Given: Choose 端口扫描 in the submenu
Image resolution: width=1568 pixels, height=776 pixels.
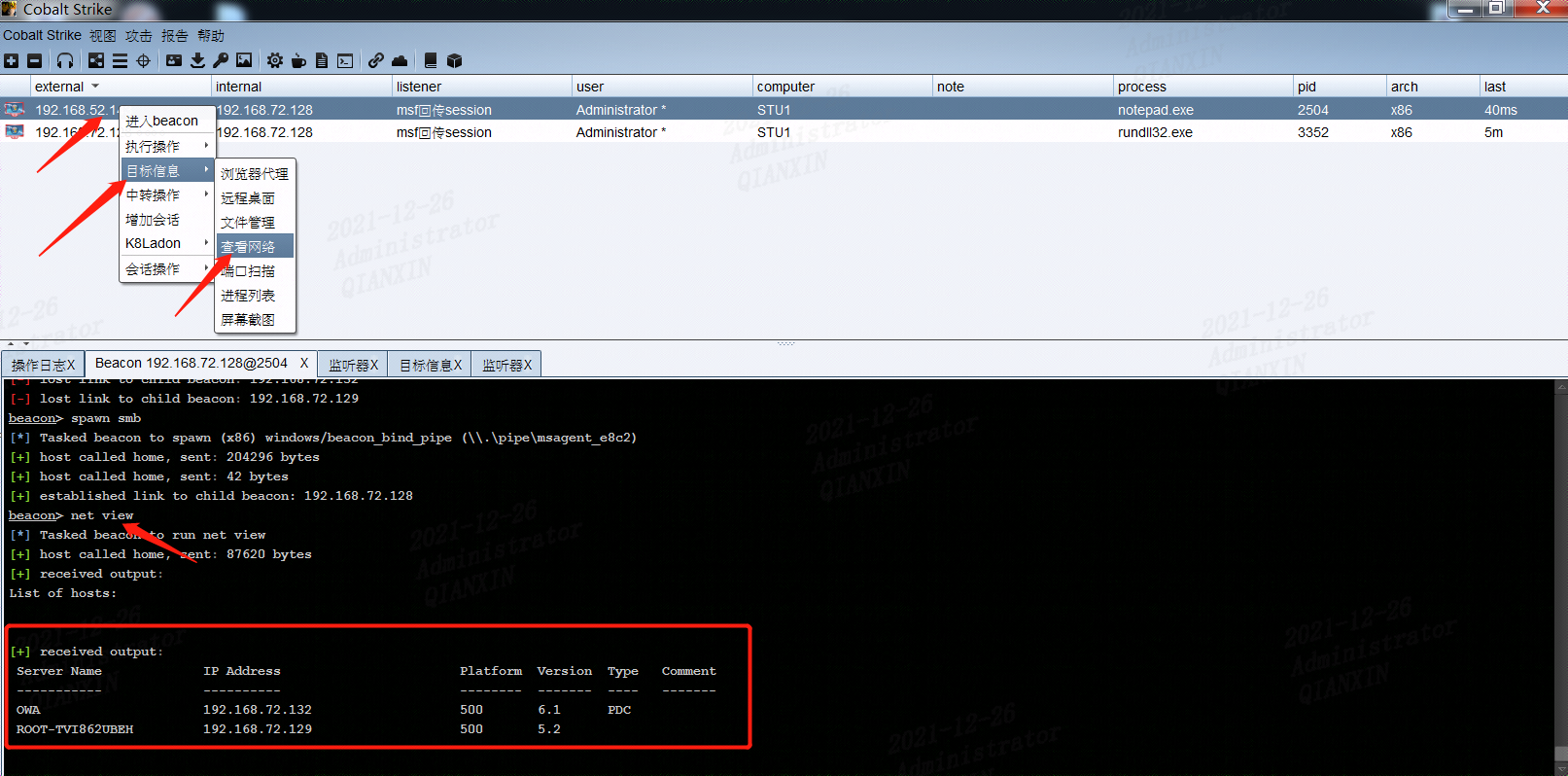Looking at the screenshot, I should [x=255, y=270].
